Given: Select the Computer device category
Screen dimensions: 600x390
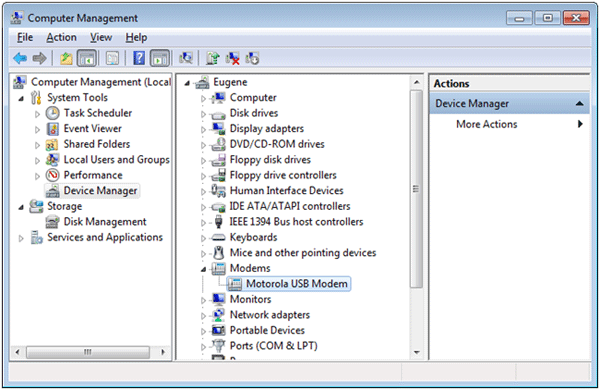Looking at the screenshot, I should (x=253, y=98).
